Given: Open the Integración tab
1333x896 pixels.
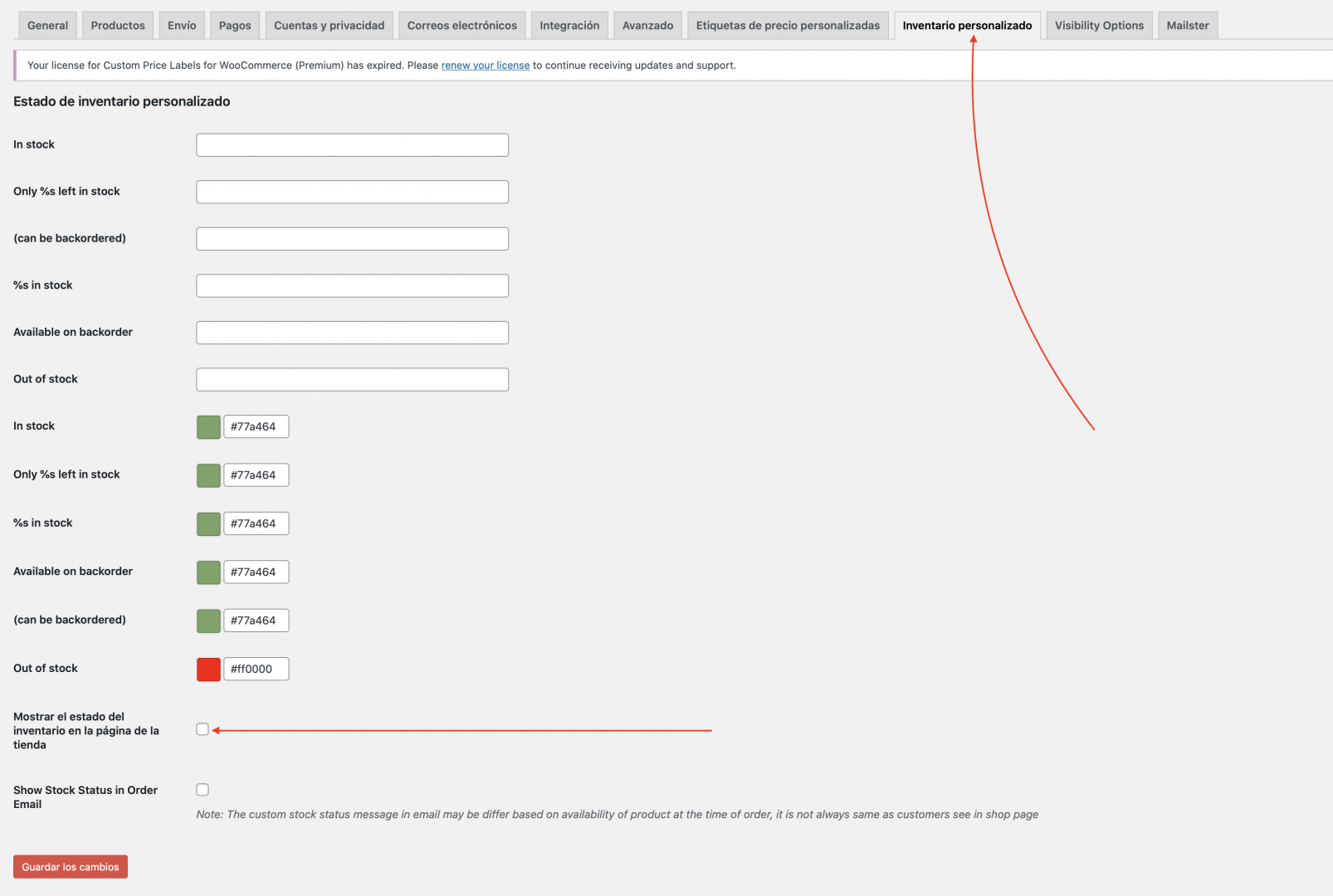Looking at the screenshot, I should [569, 26].
